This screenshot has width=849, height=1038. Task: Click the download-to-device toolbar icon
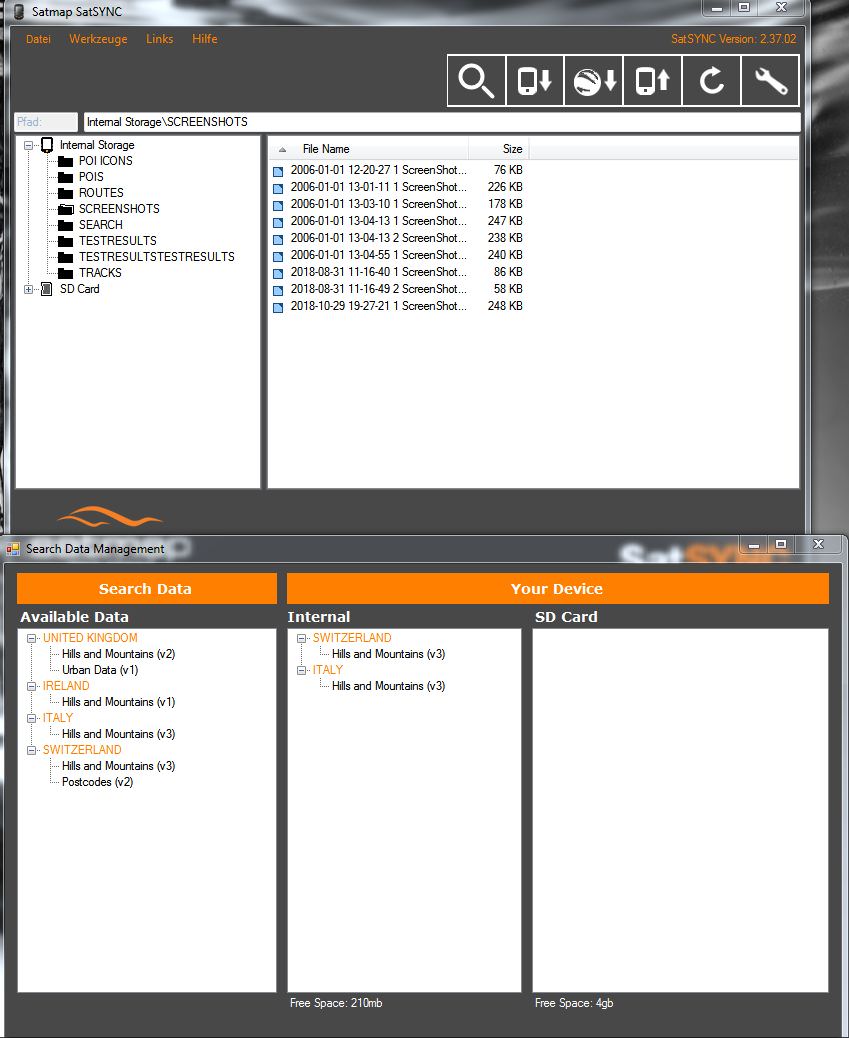pyautogui.click(x=534, y=81)
